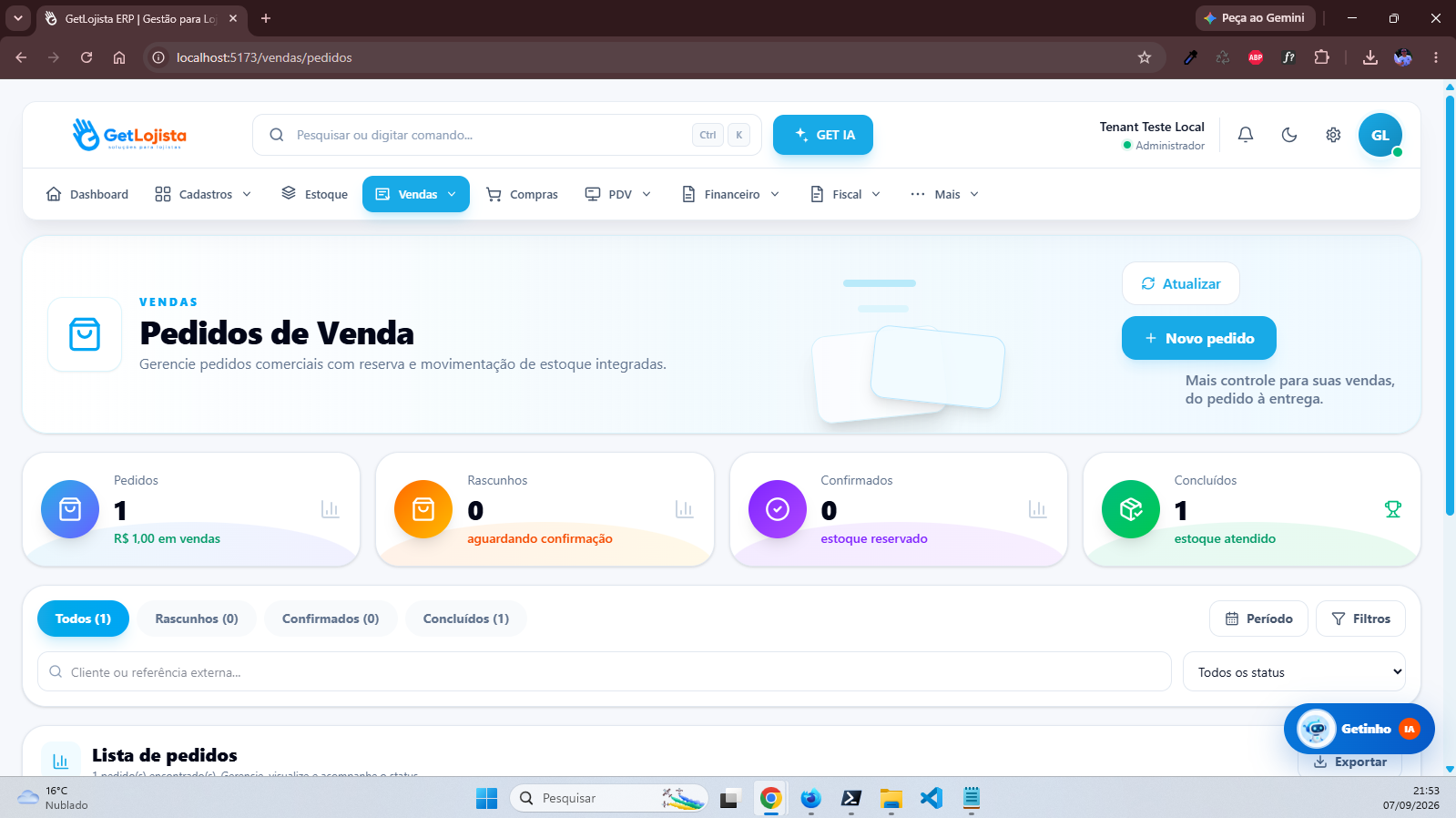Reload the browser page

[x=87, y=57]
